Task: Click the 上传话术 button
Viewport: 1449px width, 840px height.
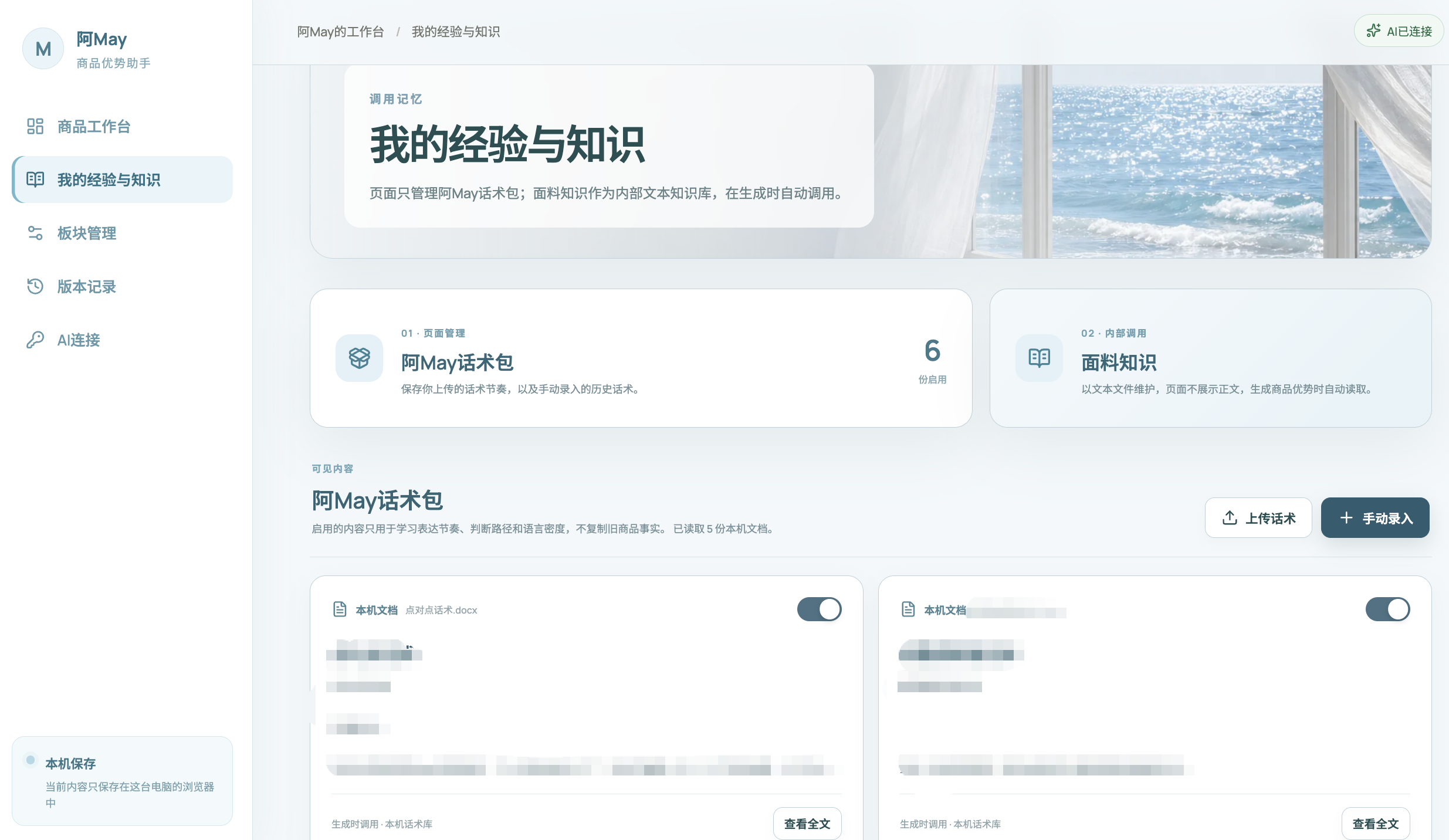Action: coord(1258,518)
